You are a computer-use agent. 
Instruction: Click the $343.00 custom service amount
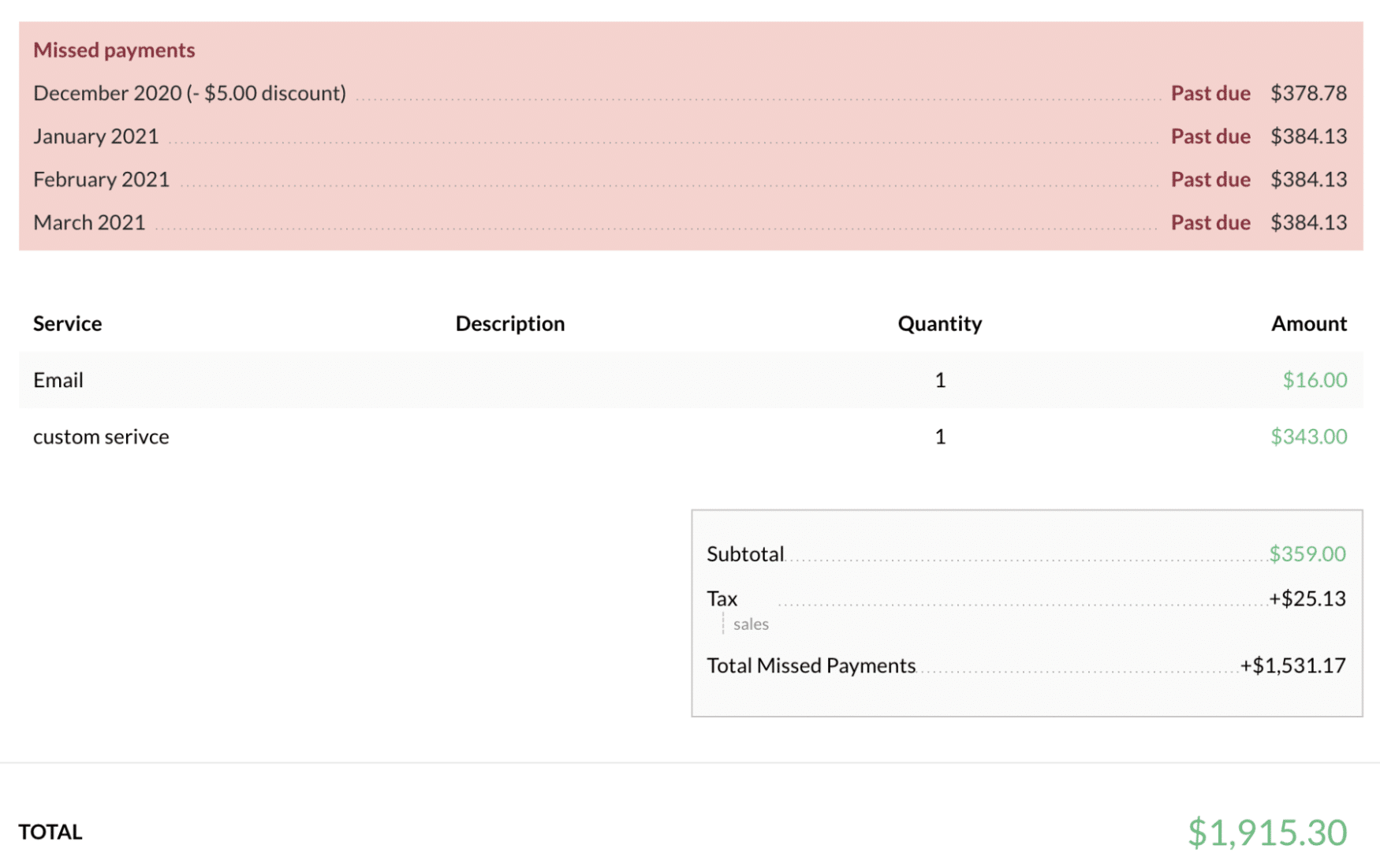click(x=1308, y=437)
